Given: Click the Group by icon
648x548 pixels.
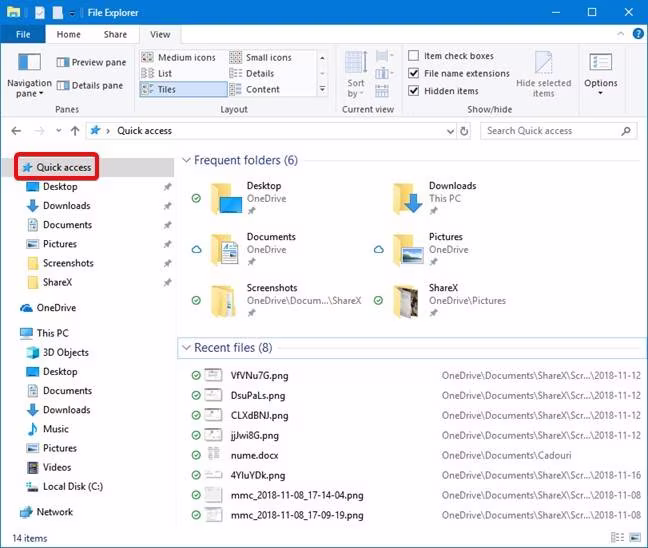Looking at the screenshot, I should point(384,56).
